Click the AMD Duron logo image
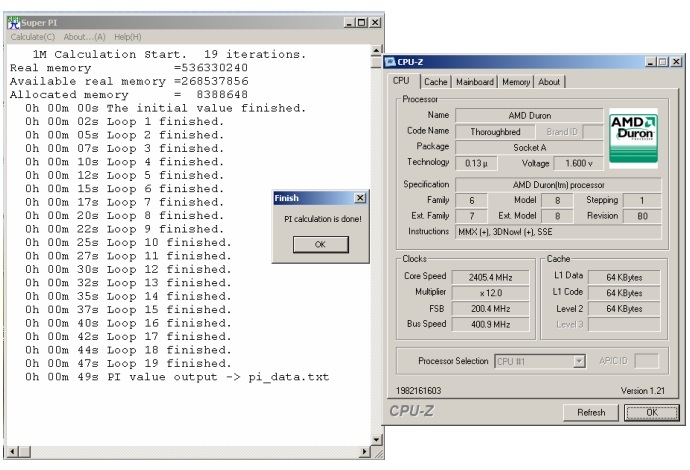 [633, 139]
